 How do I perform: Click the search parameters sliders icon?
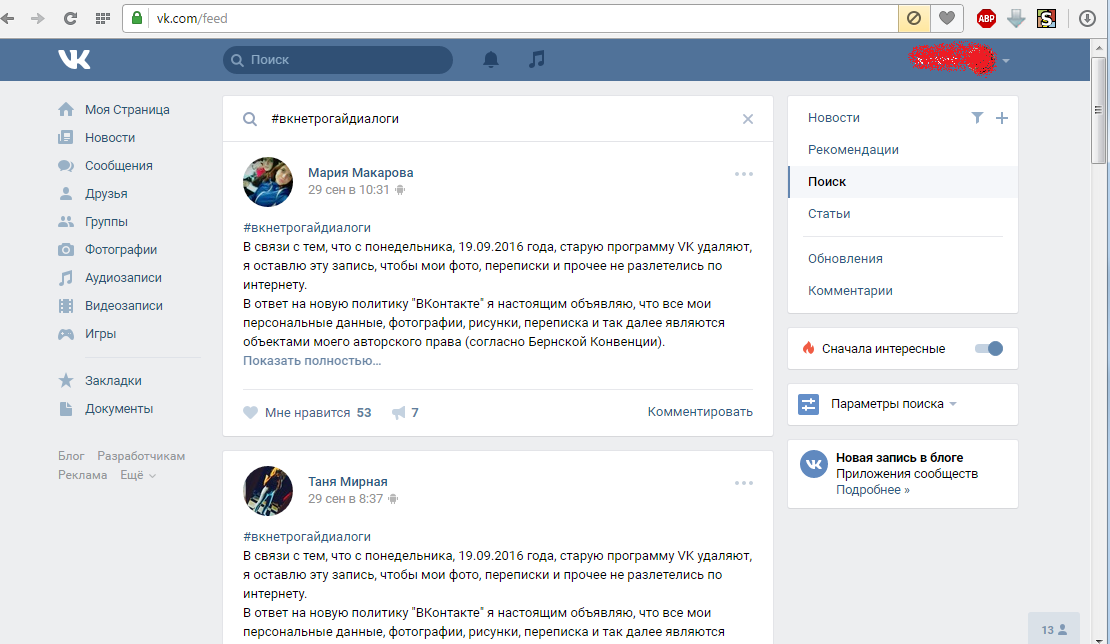click(x=808, y=404)
